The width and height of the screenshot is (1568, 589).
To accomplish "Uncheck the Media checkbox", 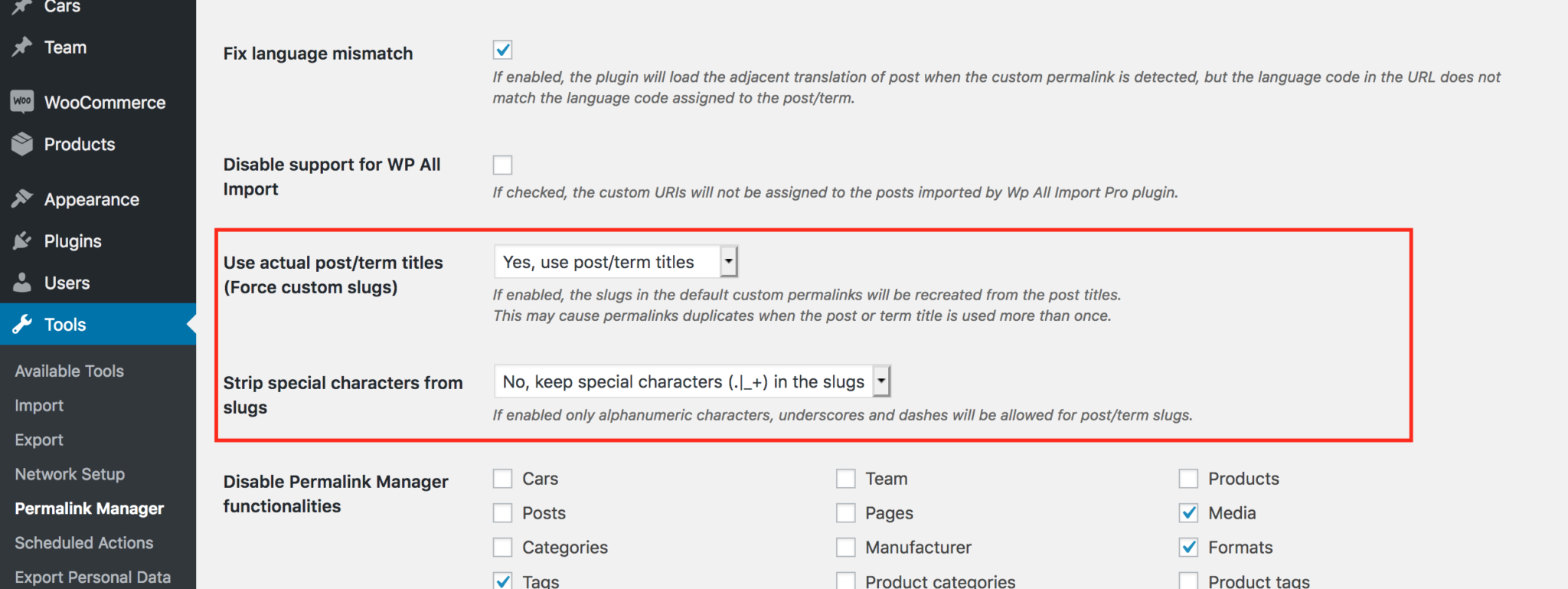I will point(1188,513).
